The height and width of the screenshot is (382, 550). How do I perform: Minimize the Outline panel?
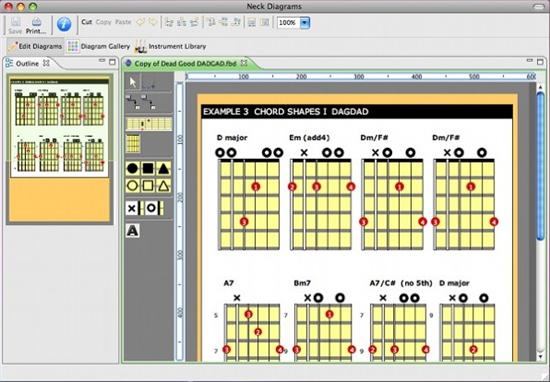coord(102,61)
